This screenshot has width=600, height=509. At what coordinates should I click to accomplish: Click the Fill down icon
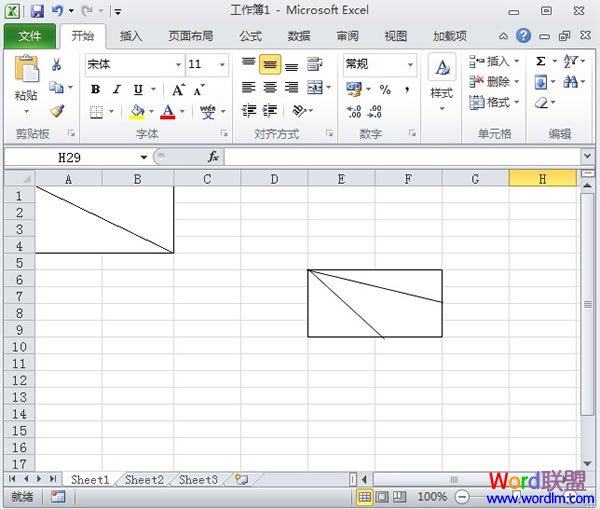click(541, 82)
